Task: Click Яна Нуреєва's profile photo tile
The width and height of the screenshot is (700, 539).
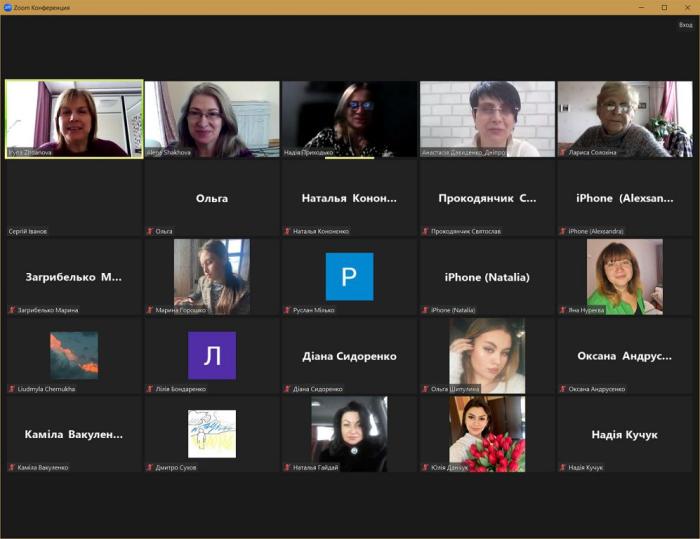Action: coord(625,276)
